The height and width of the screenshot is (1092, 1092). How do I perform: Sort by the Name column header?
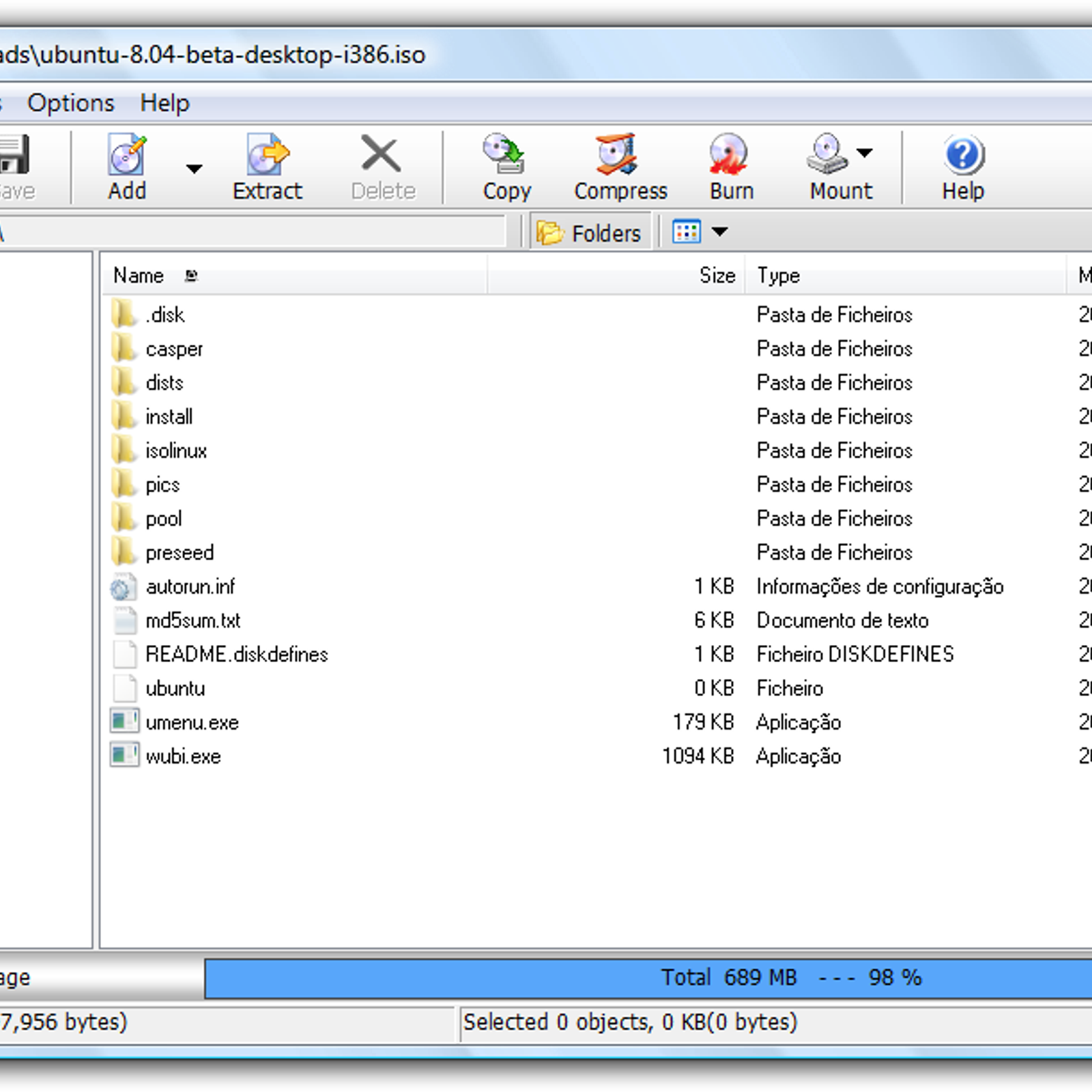click(x=296, y=276)
